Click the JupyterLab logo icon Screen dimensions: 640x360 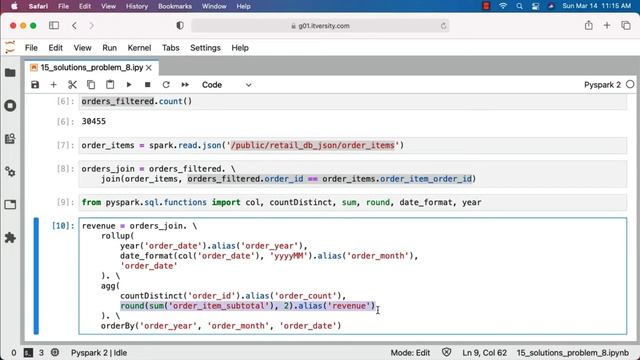click(x=10, y=47)
